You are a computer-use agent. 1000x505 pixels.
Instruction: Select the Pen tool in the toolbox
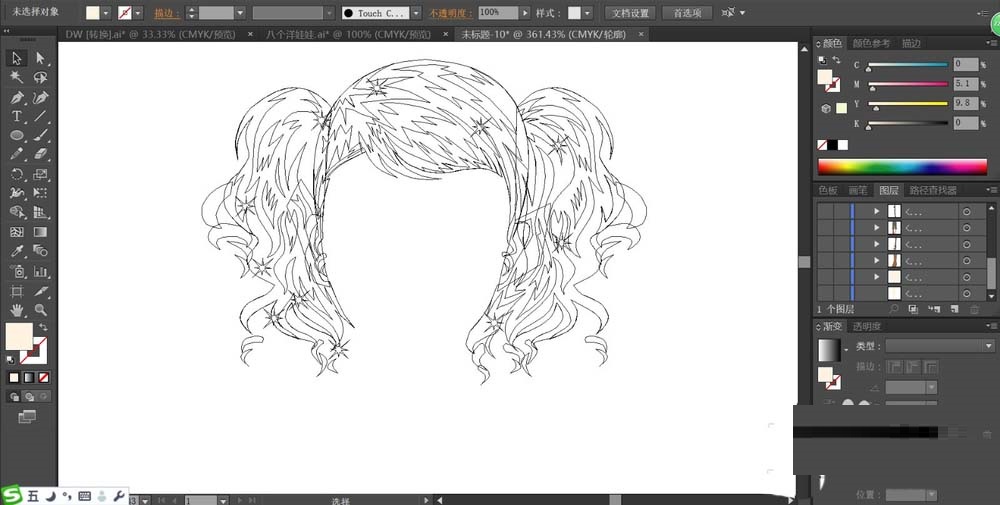coord(17,97)
